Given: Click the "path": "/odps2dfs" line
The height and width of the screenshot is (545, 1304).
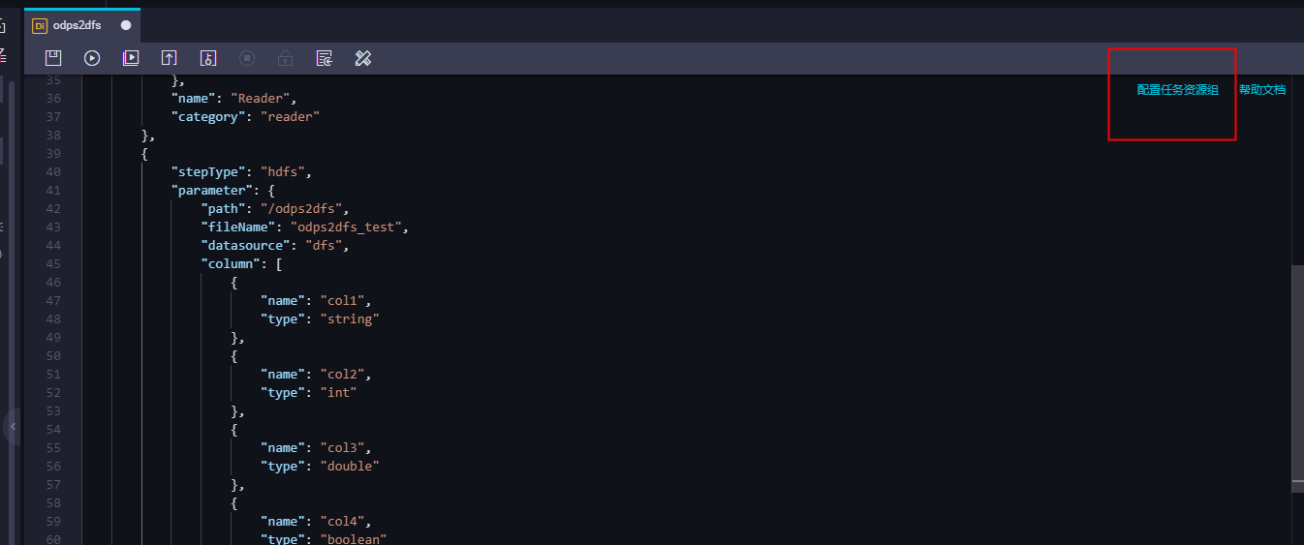Looking at the screenshot, I should 275,209.
